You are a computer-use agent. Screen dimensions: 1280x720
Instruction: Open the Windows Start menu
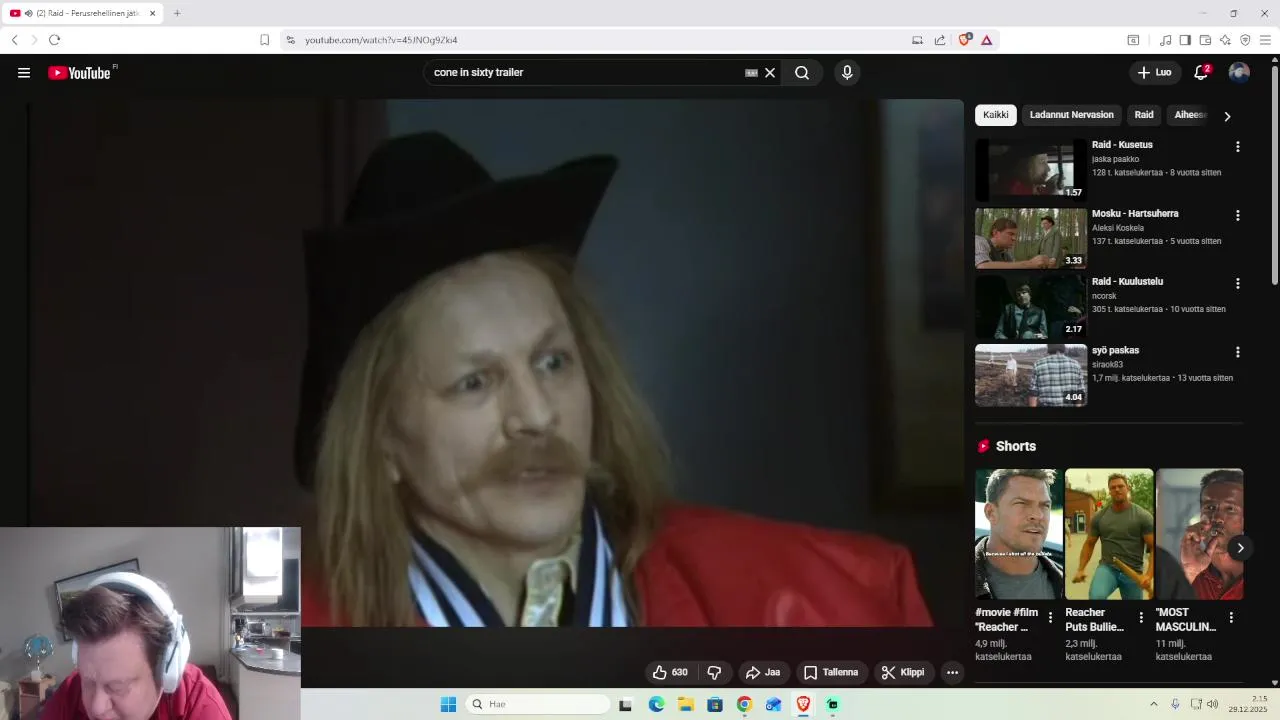448,704
